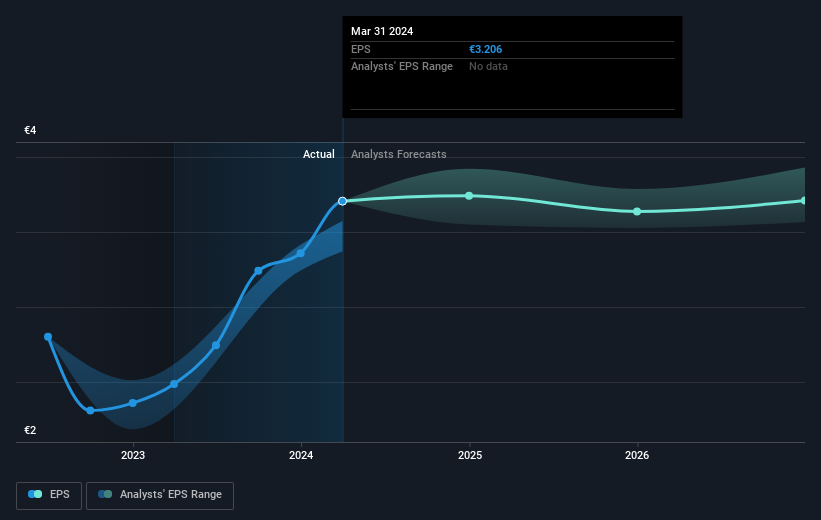Toggle the Analysts' EPS Range legend
The height and width of the screenshot is (520, 821).
click(160, 495)
